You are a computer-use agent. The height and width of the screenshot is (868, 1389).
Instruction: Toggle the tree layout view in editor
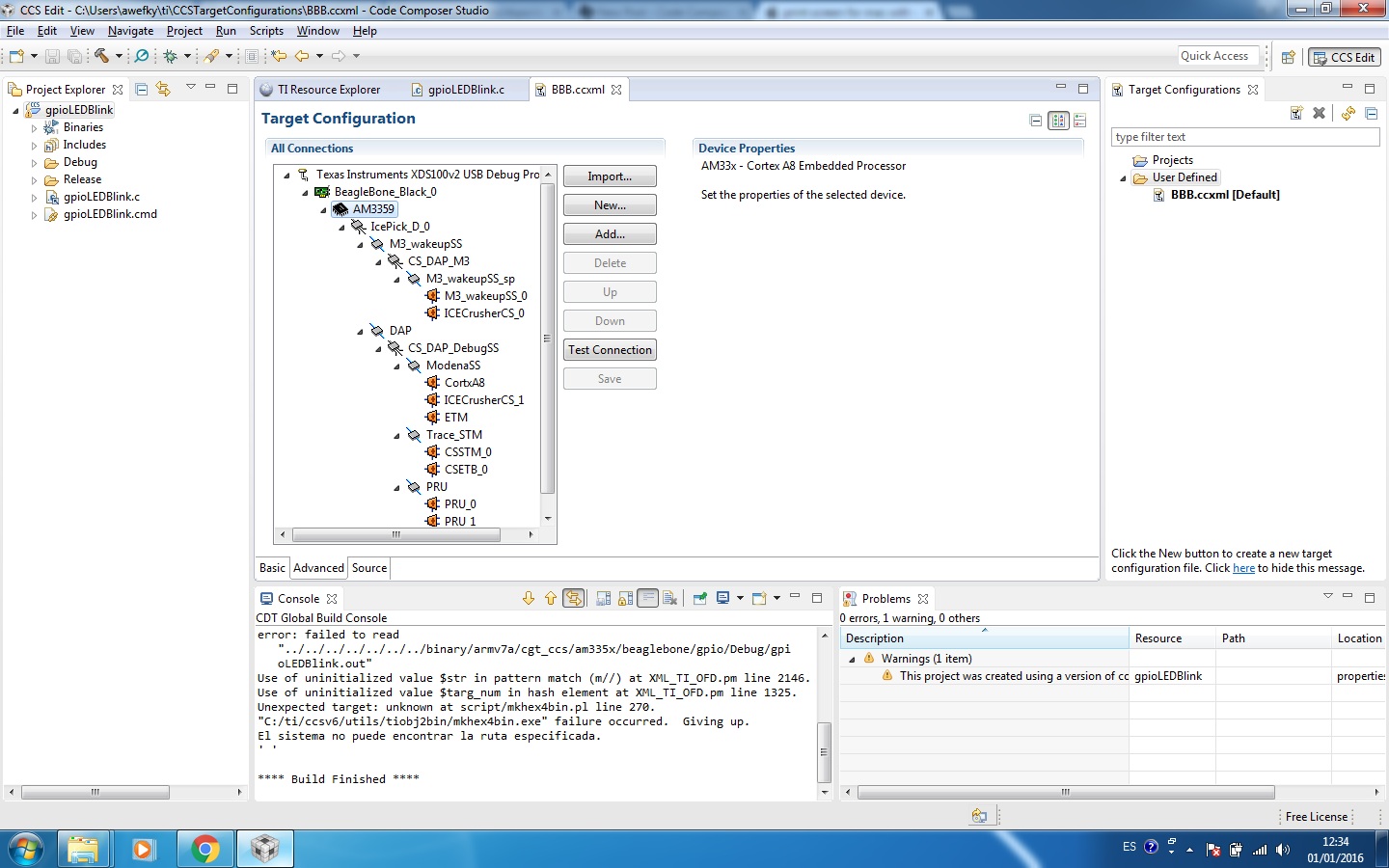point(1059,121)
